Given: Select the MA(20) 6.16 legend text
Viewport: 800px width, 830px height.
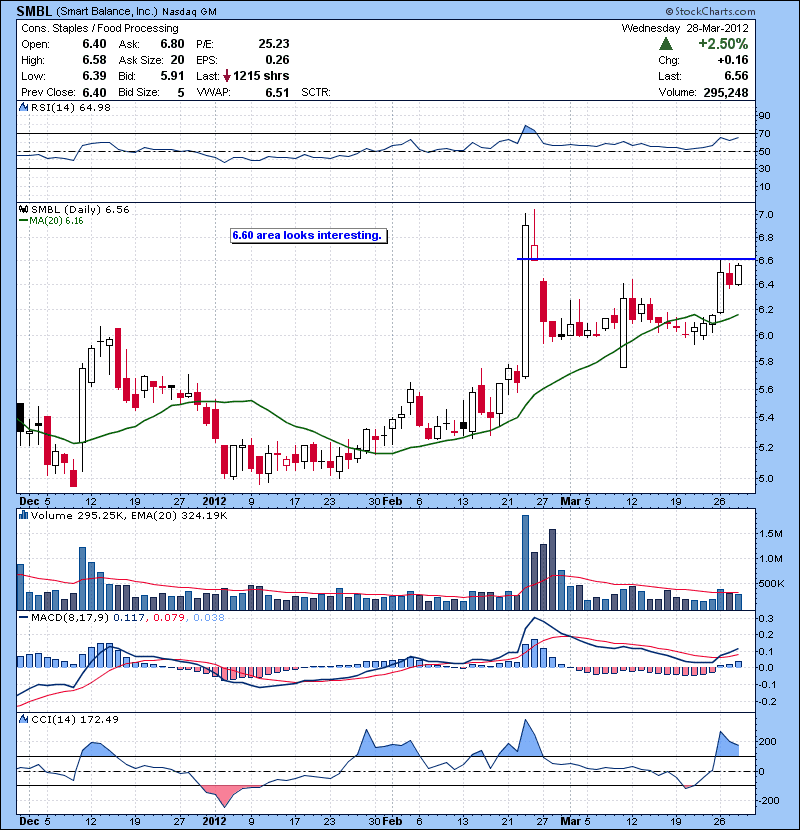Looking at the screenshot, I should click(56, 221).
